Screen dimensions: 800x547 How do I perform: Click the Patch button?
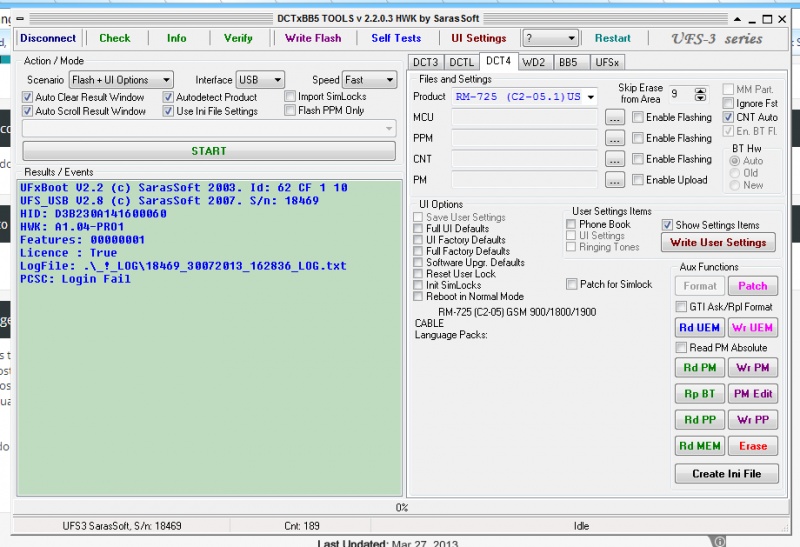pyautogui.click(x=753, y=286)
